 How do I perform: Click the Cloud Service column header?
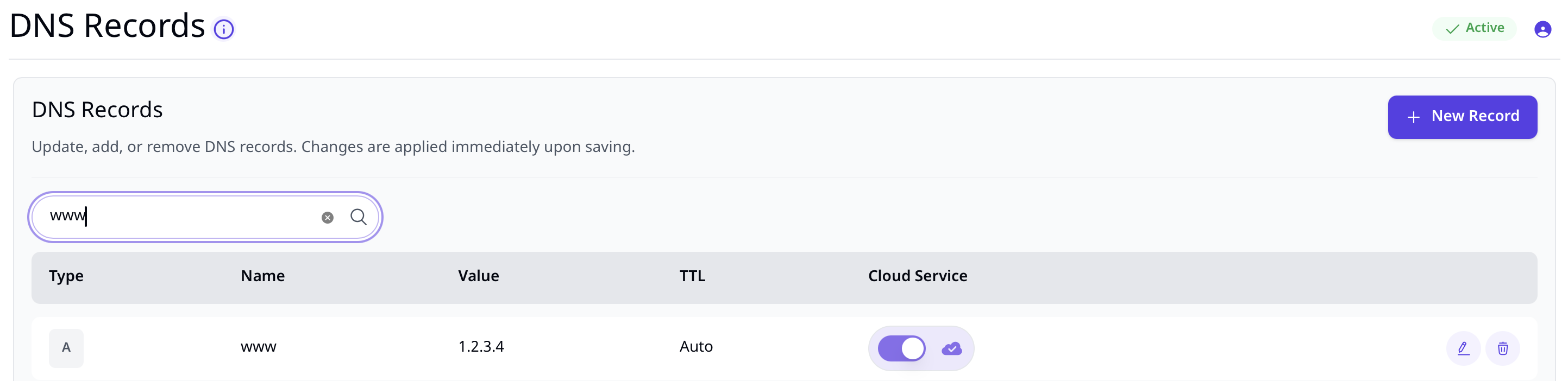pyautogui.click(x=917, y=276)
